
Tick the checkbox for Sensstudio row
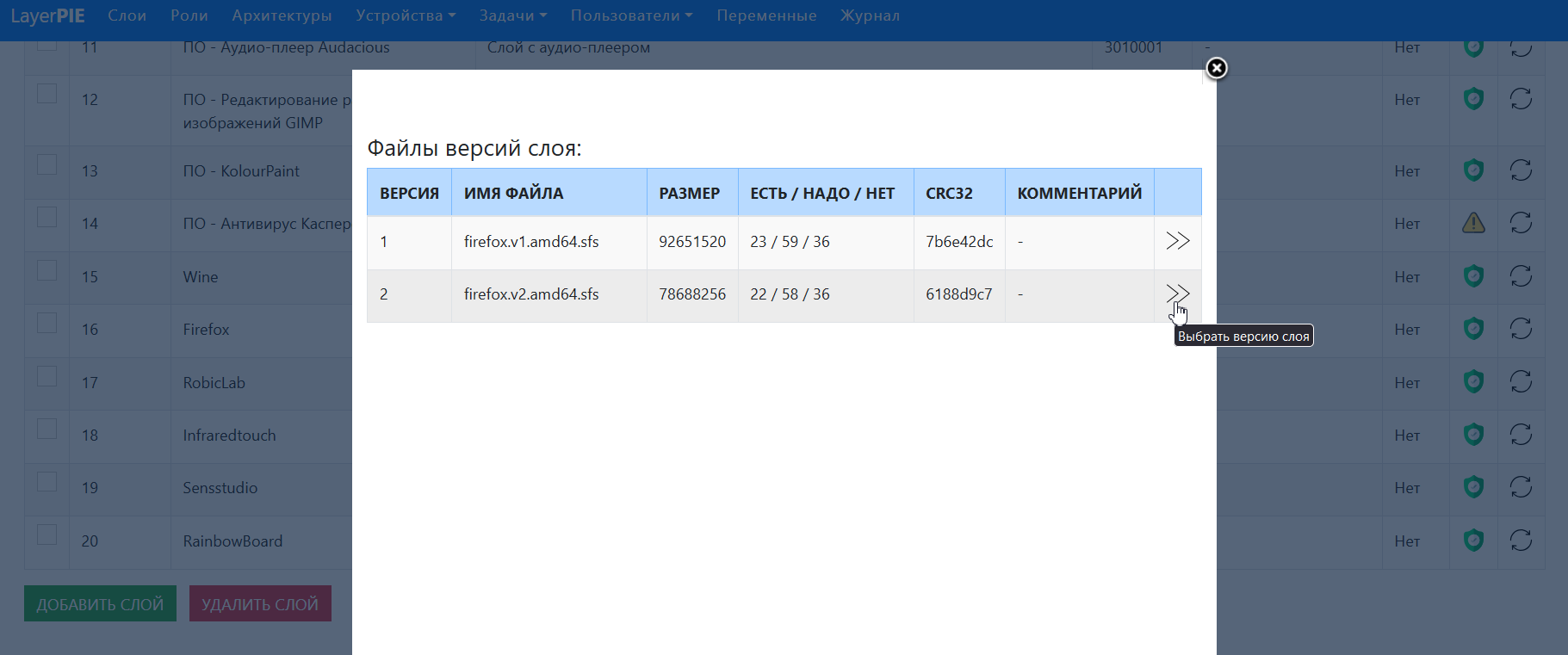47,481
